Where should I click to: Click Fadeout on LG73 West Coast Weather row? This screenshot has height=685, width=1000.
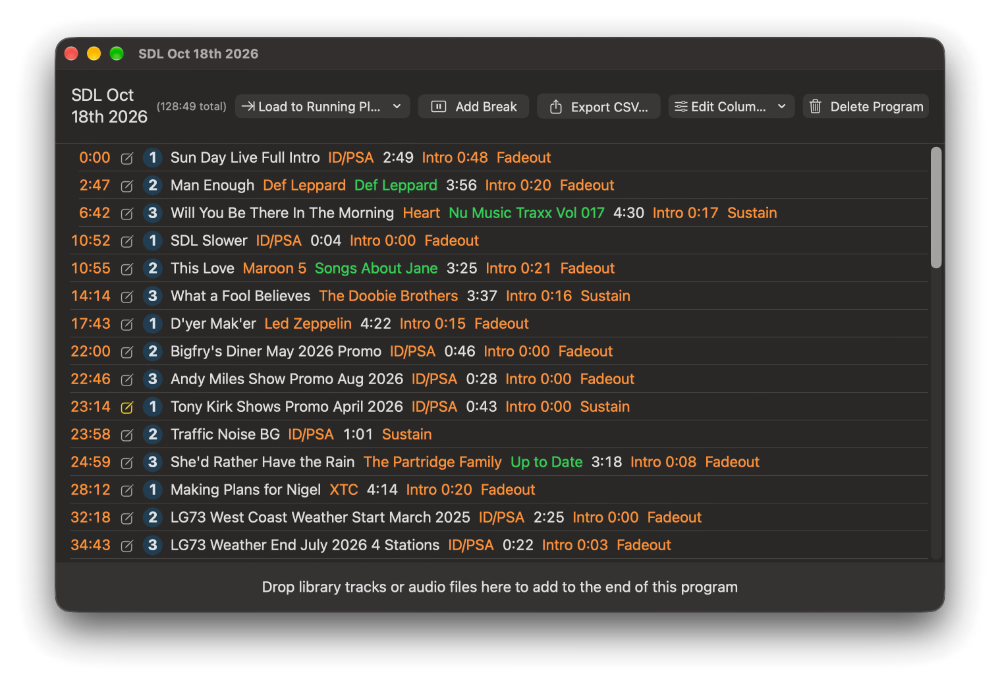tap(674, 517)
